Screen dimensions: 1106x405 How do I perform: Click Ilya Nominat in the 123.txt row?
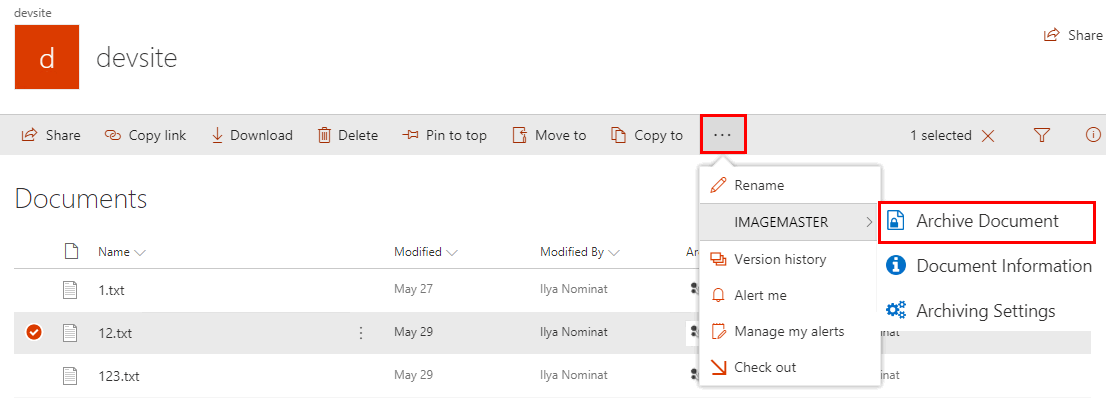(x=574, y=375)
